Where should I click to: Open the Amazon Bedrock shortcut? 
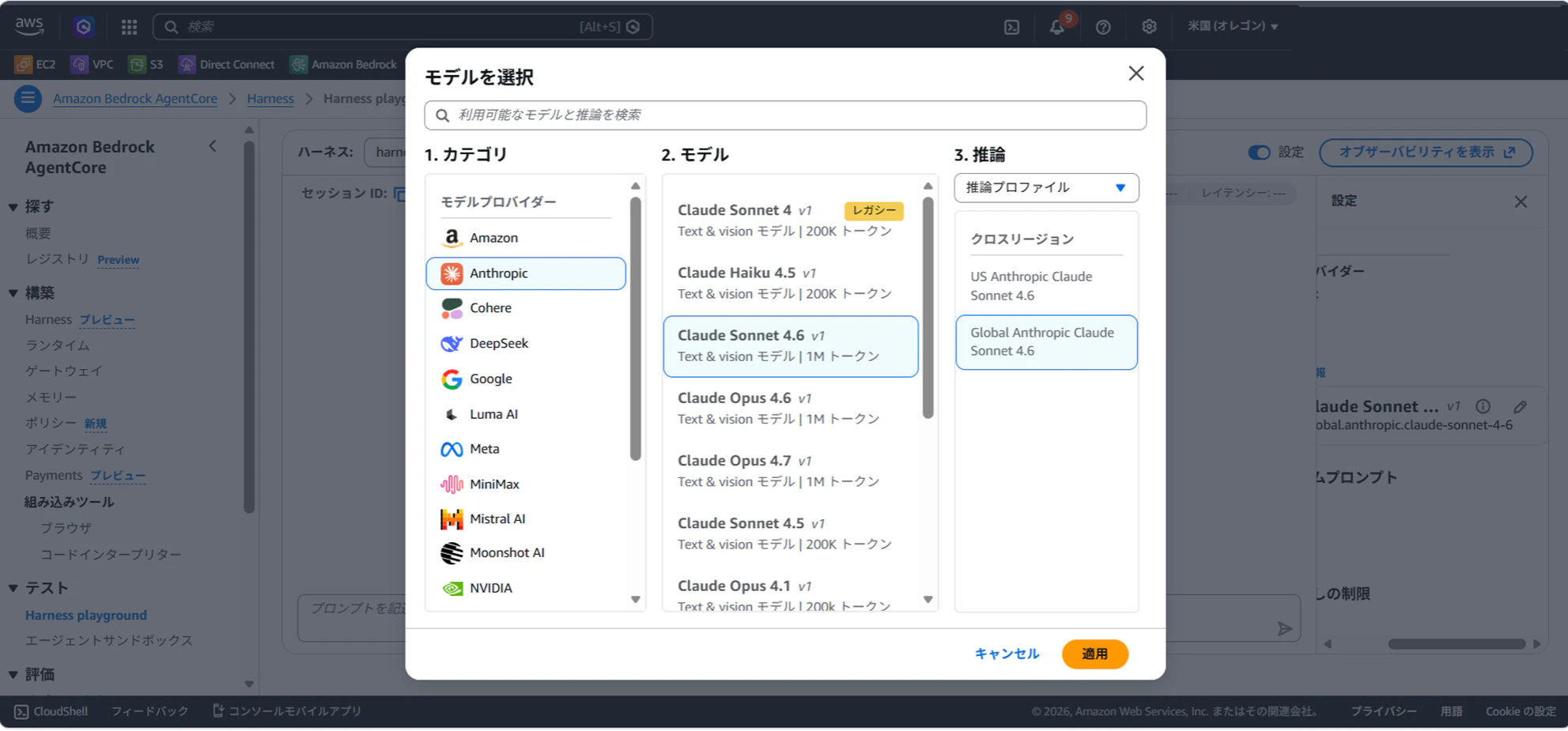344,64
